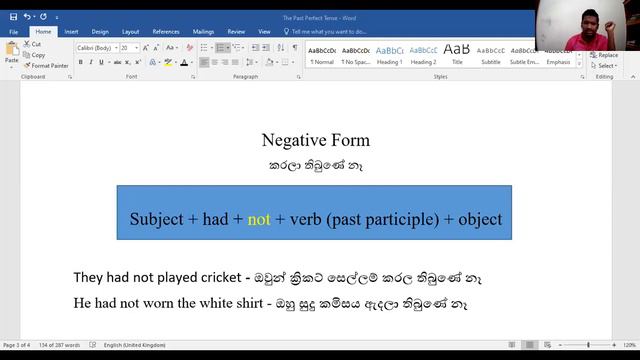Click the Tell me what you want to do box
The image size is (640, 360).
coord(325,32)
